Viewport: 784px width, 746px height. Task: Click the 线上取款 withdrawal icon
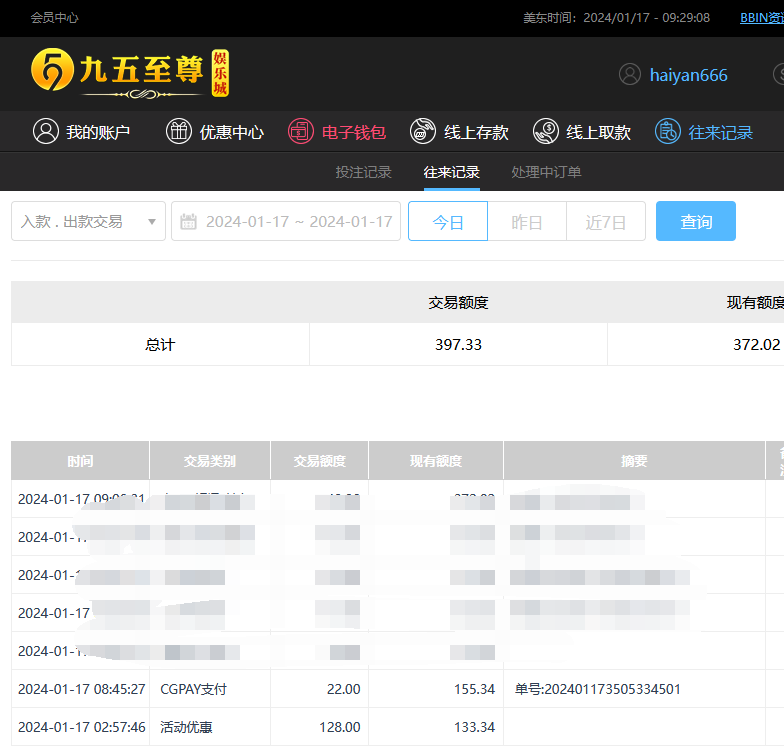click(546, 131)
